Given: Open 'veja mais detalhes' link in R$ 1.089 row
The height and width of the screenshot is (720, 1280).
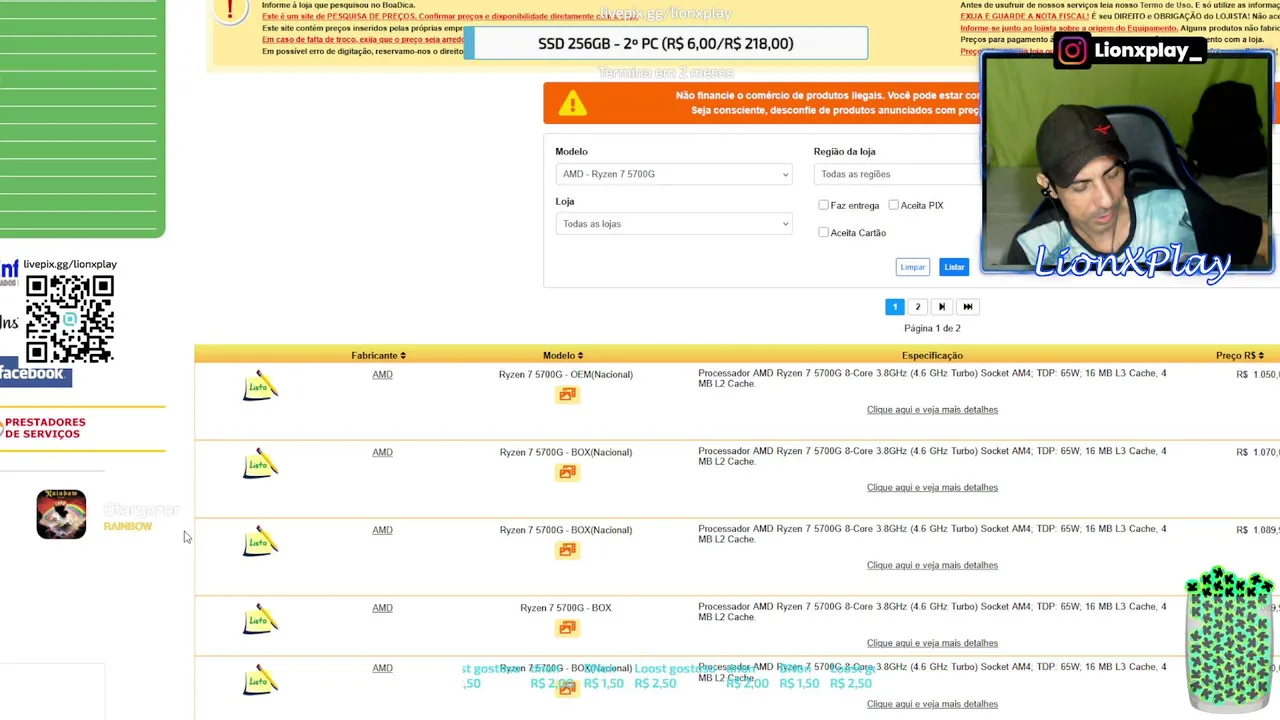Looking at the screenshot, I should click(932, 566).
